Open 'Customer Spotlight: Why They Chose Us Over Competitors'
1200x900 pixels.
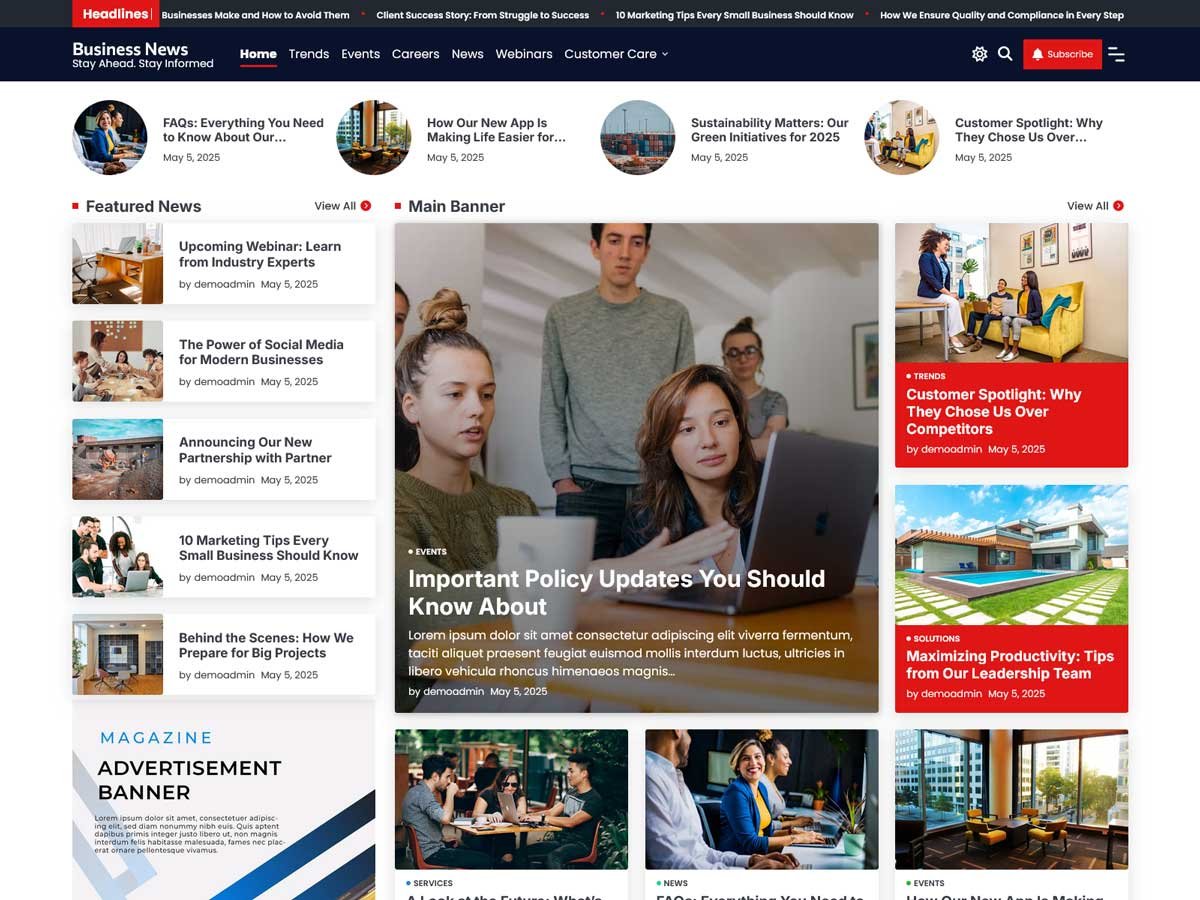click(x=994, y=412)
